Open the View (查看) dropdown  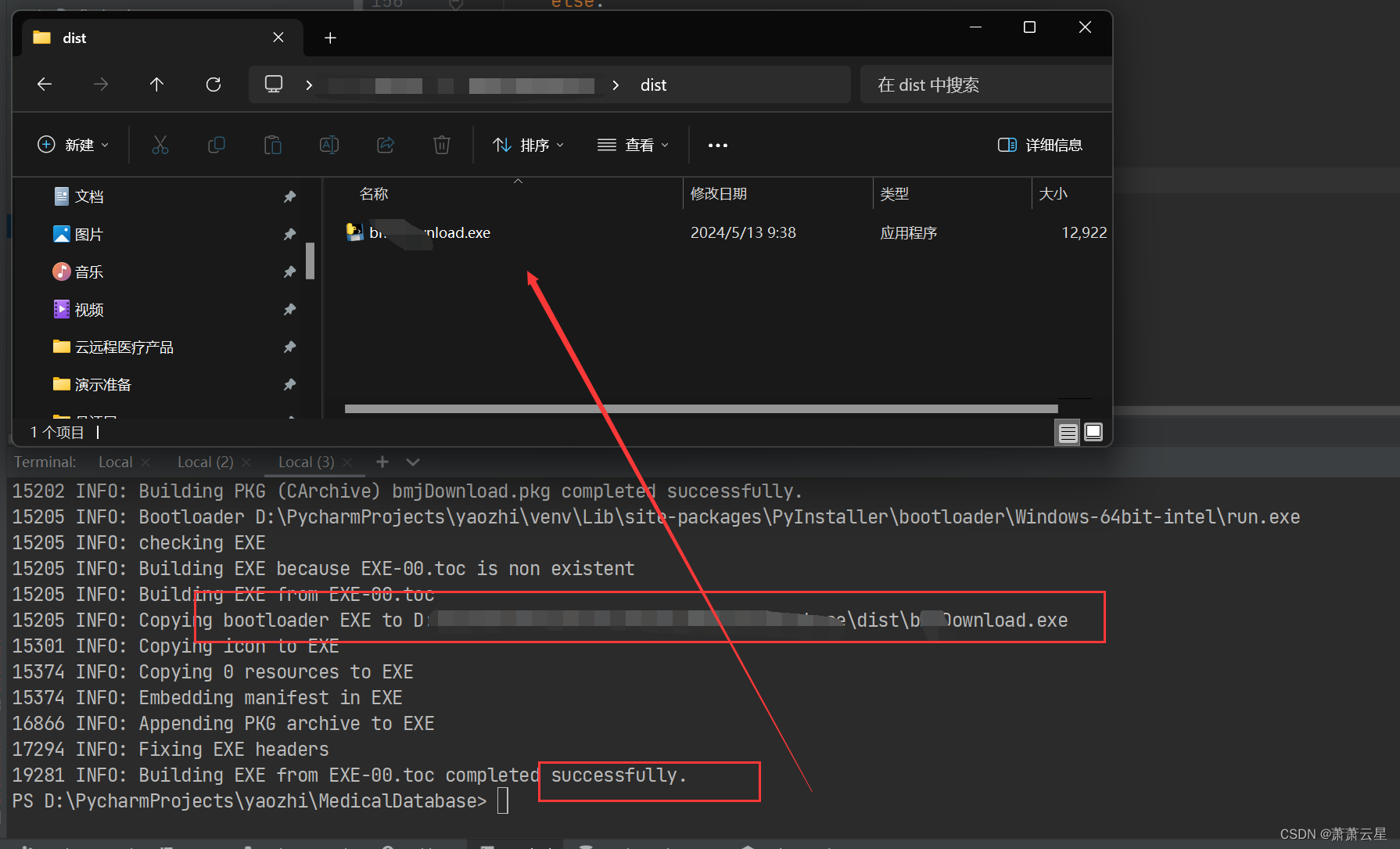tap(633, 145)
